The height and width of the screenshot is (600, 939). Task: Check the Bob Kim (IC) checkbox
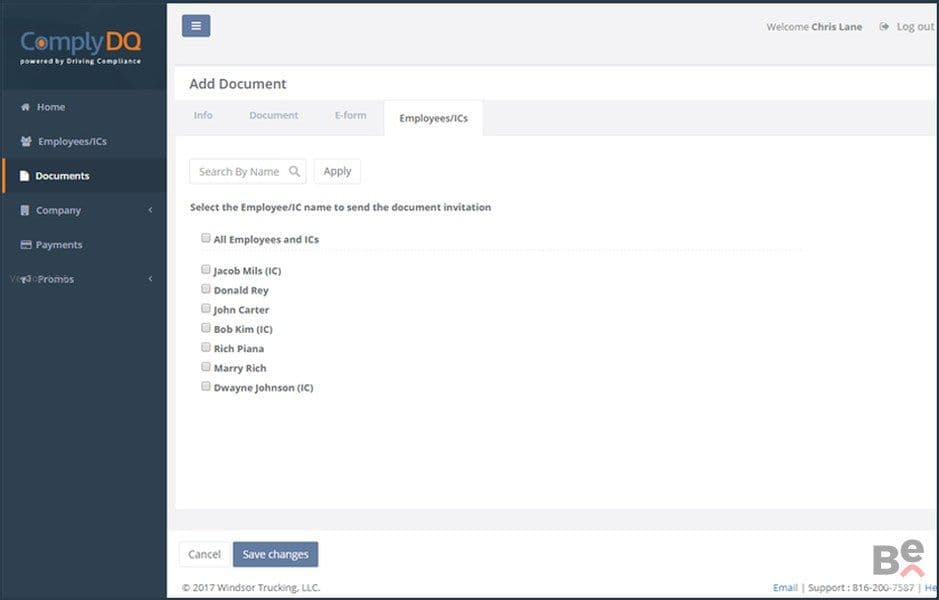pyautogui.click(x=206, y=328)
